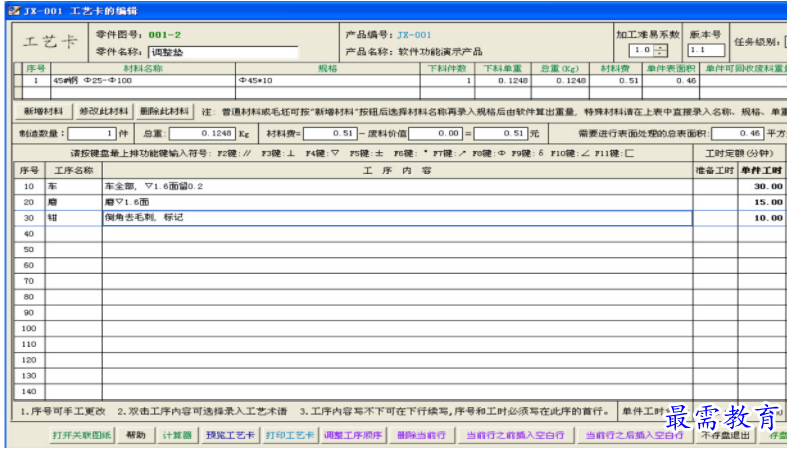This screenshot has height=449, width=787.
Task: Click the net cost field before 元
Action: point(501,133)
